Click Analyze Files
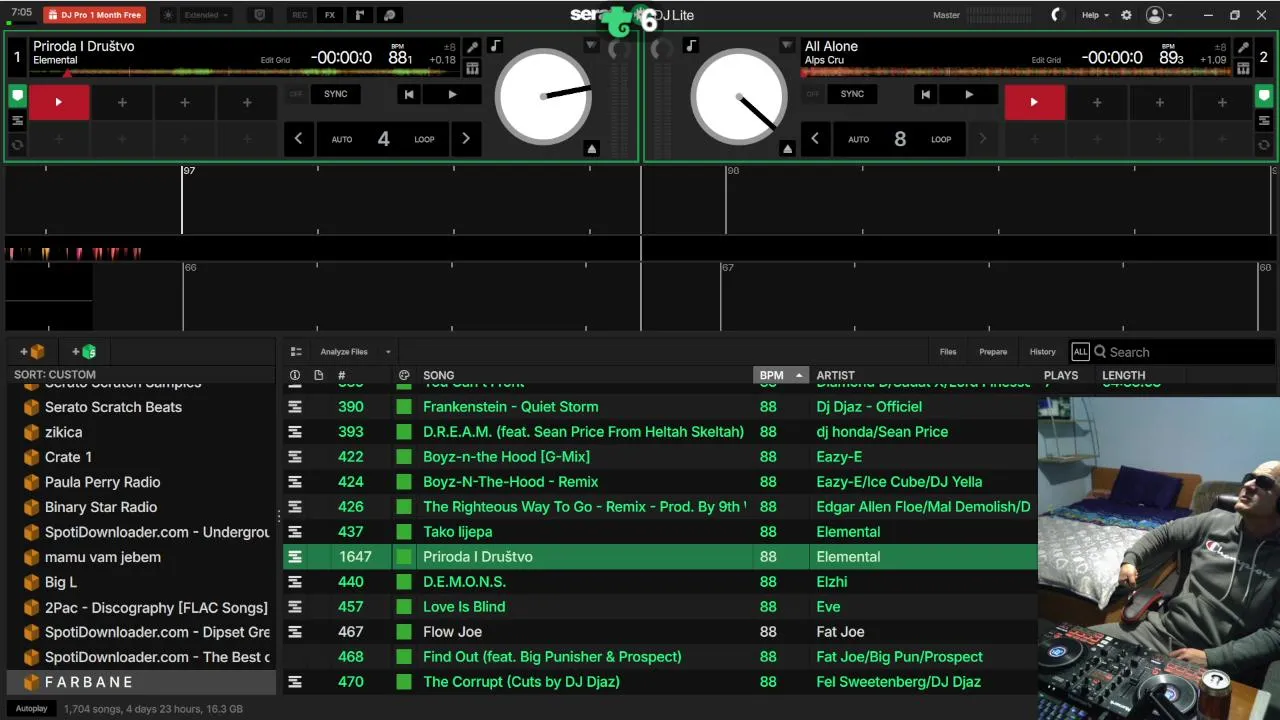Viewport: 1280px width, 720px height. 344,352
